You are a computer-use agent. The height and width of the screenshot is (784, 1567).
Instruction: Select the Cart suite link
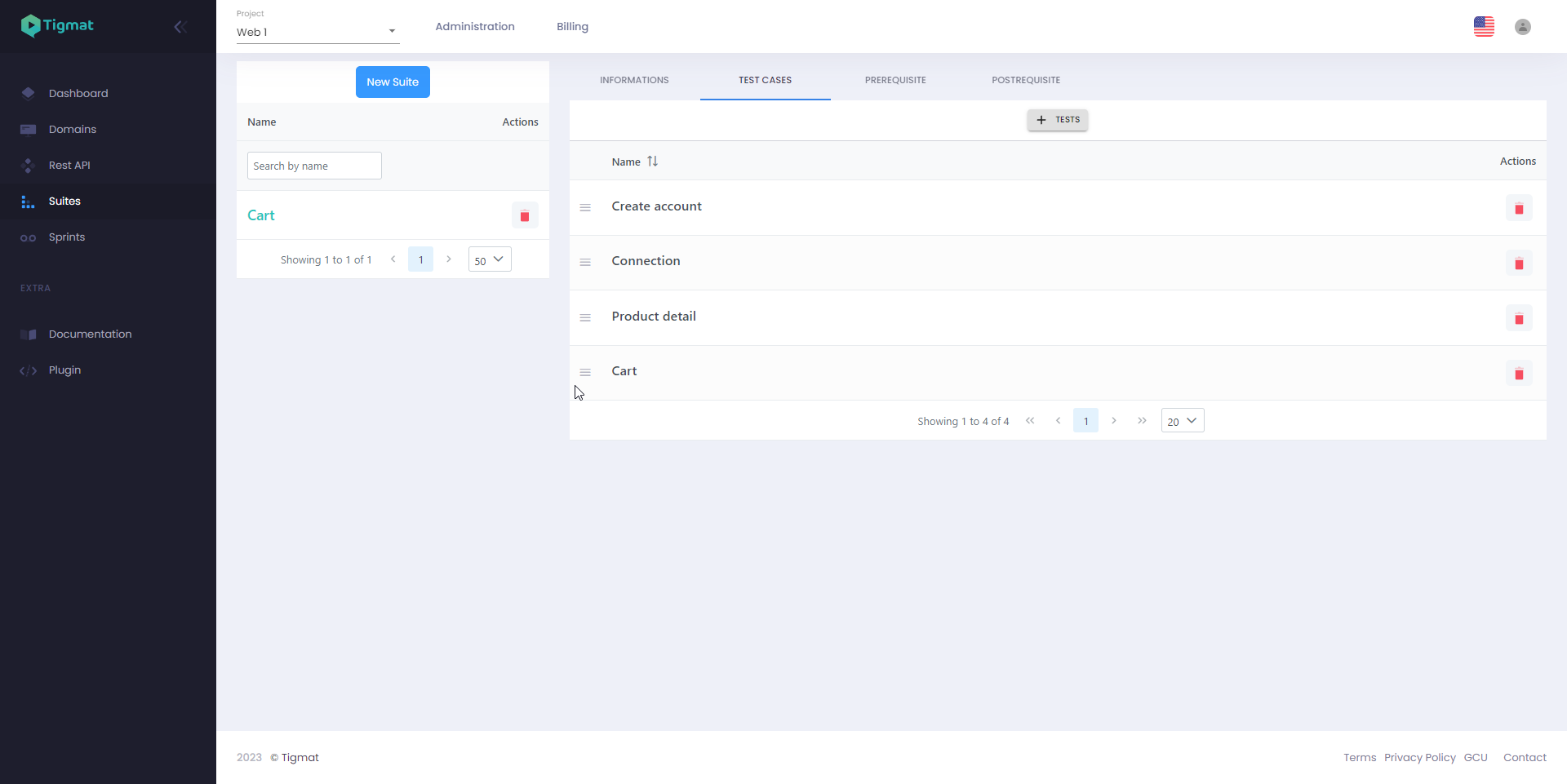point(261,215)
